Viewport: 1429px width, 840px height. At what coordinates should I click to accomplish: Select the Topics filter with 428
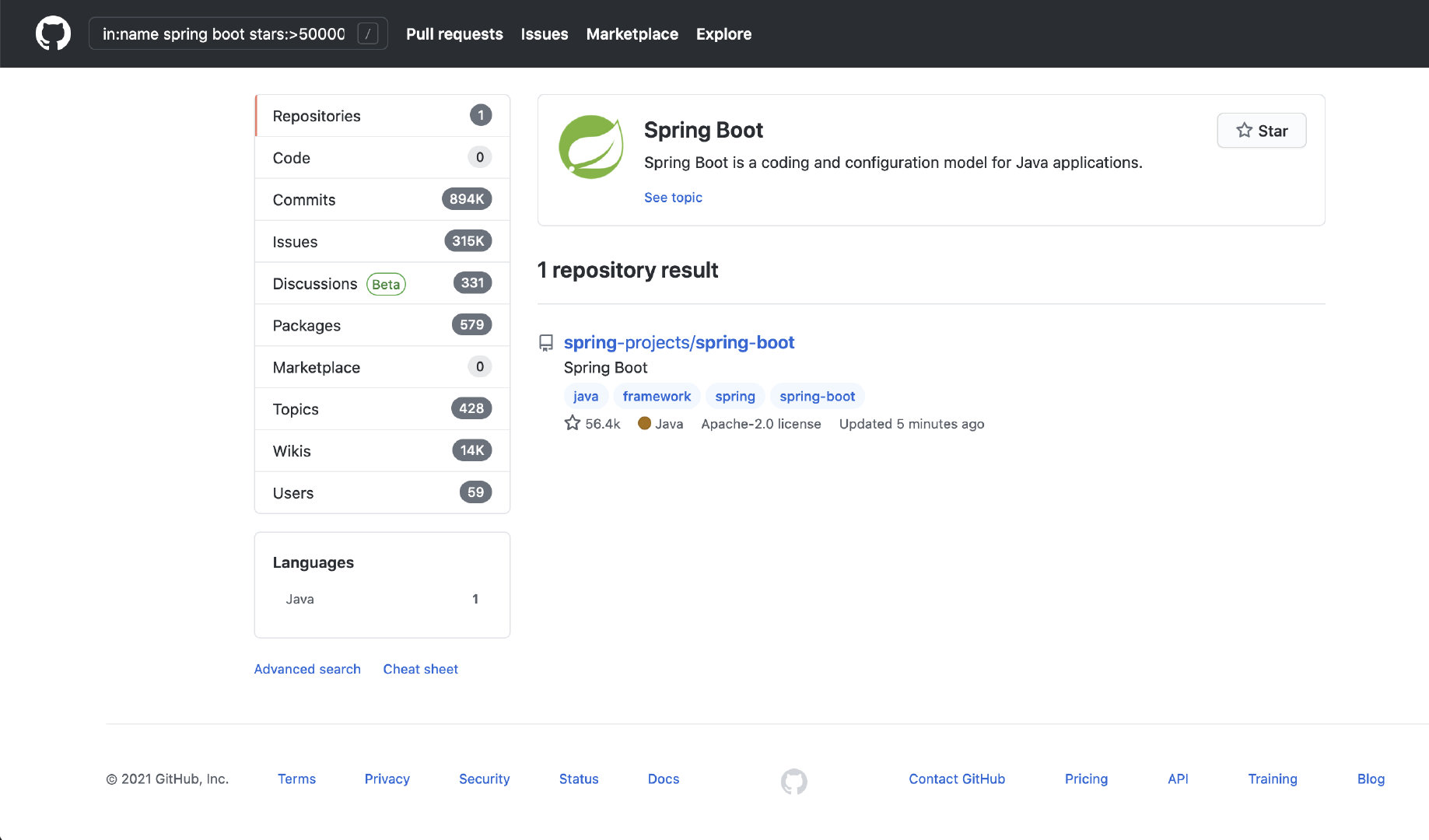382,409
